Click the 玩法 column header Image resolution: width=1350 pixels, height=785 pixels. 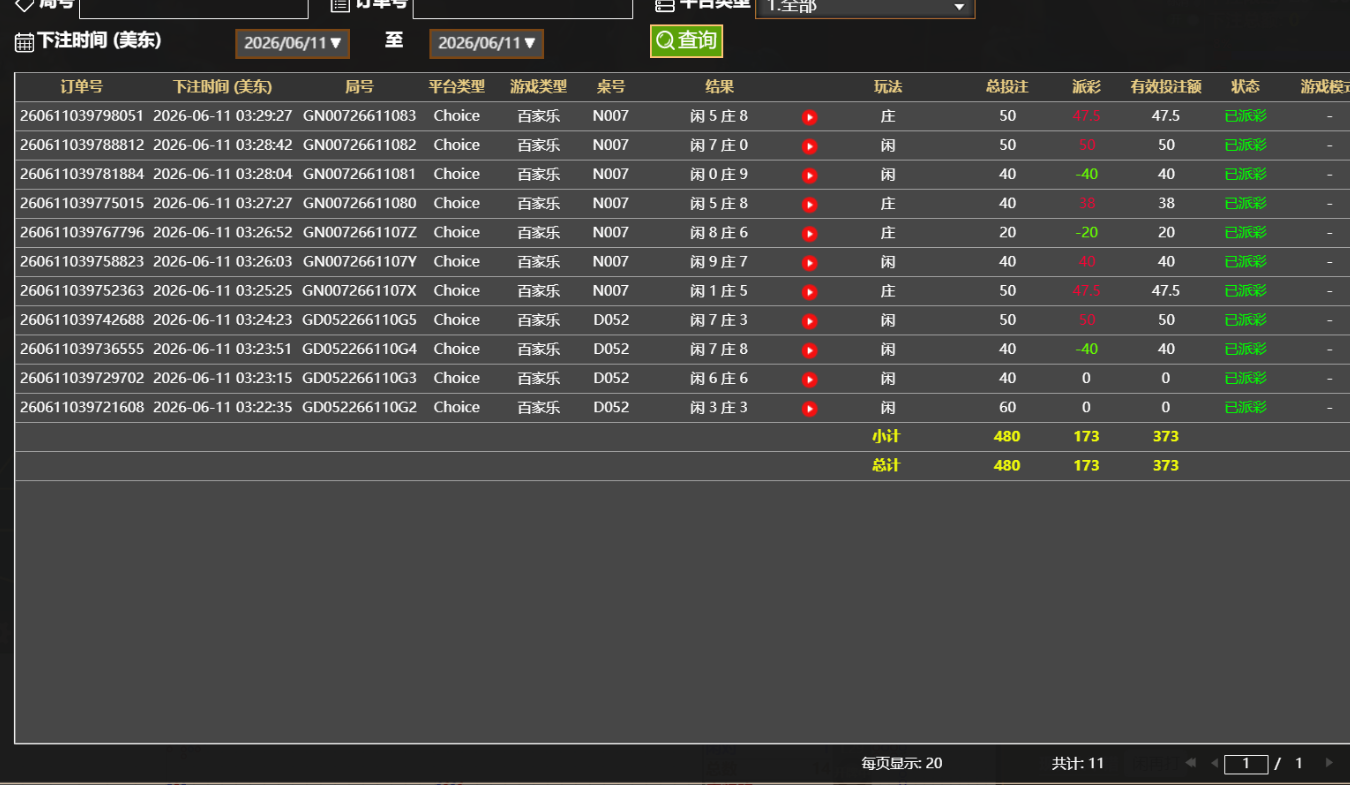(888, 87)
